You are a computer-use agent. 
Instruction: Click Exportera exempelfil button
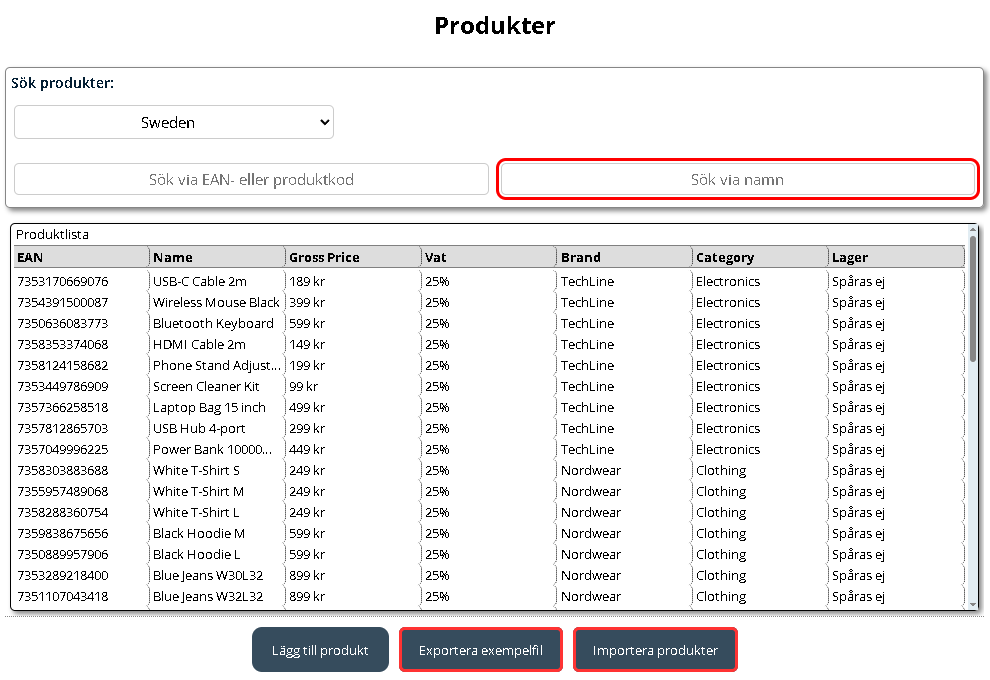pyautogui.click(x=480, y=650)
